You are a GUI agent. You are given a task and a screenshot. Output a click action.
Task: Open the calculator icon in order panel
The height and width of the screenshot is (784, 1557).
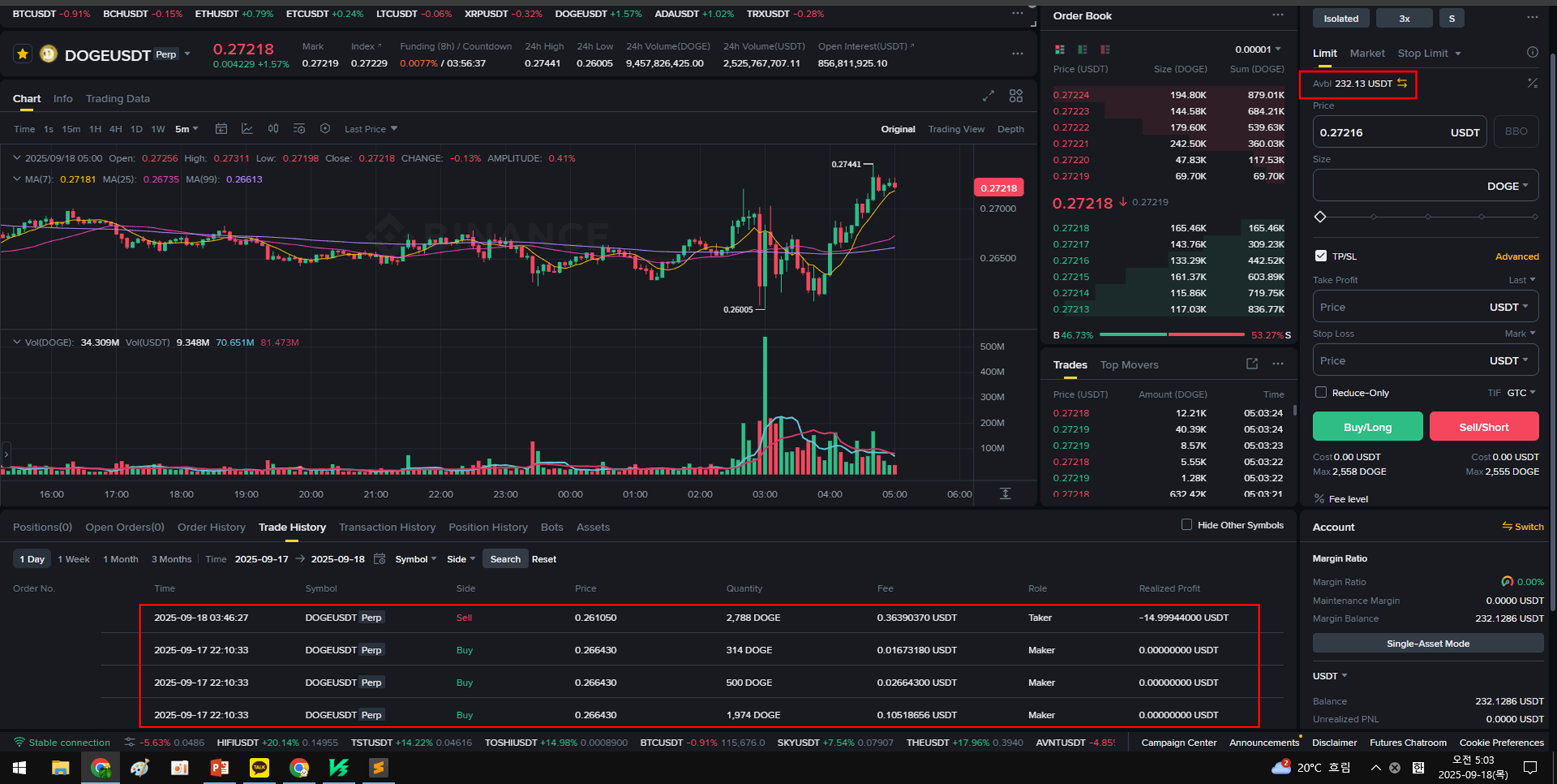coord(1532,83)
